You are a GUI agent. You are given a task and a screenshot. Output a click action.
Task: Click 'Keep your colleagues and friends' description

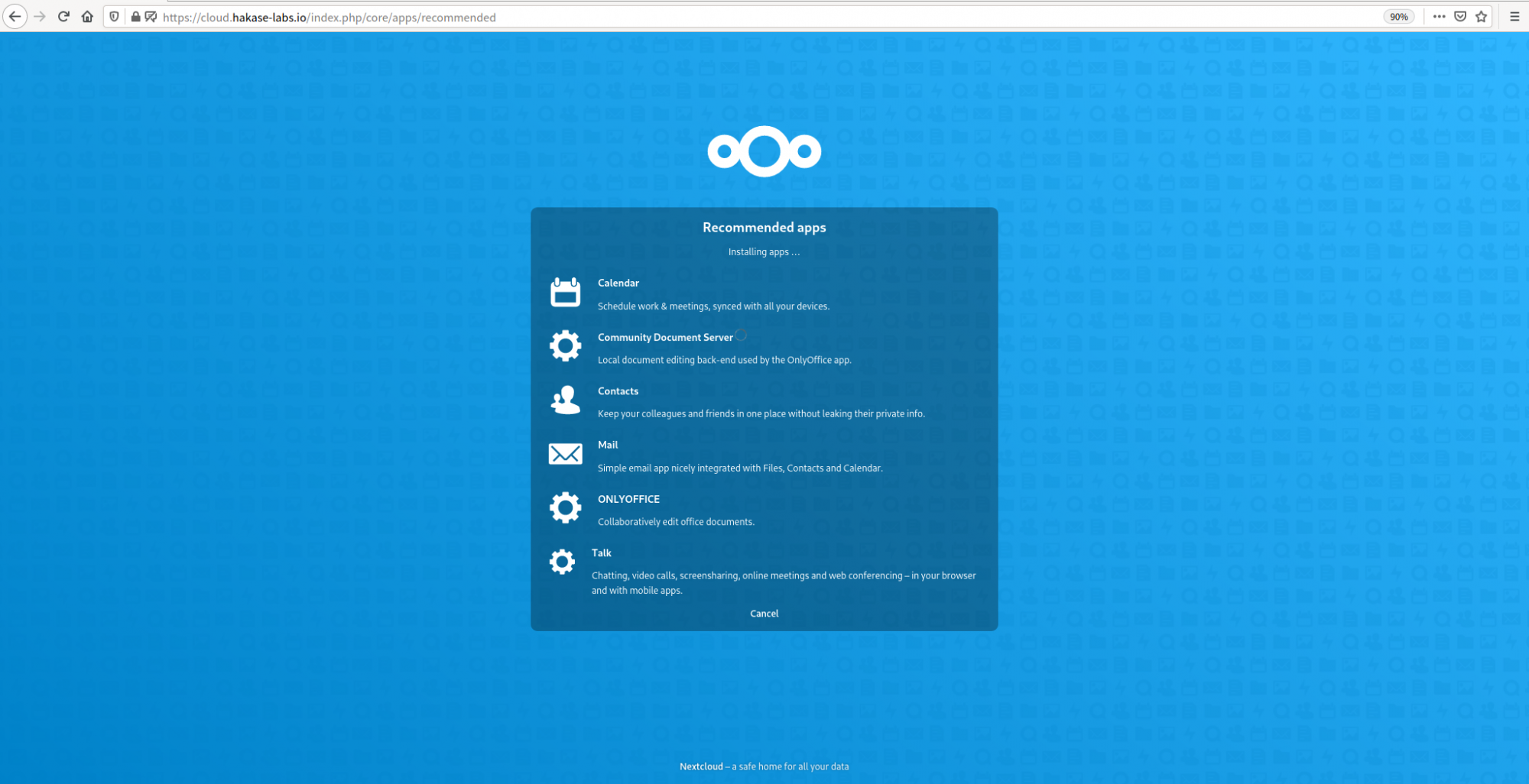point(761,413)
